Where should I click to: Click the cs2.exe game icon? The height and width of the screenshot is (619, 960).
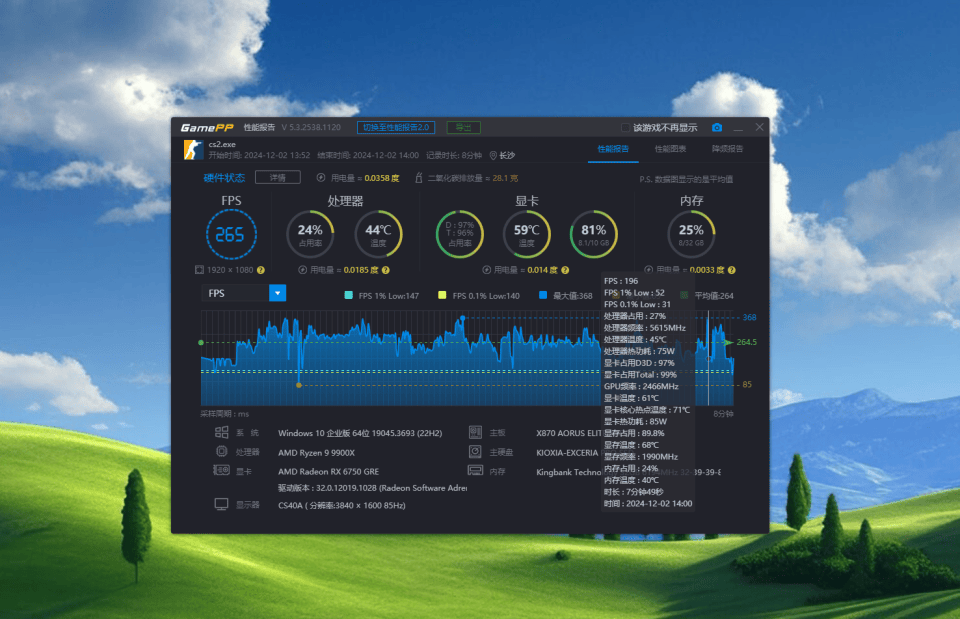point(193,151)
